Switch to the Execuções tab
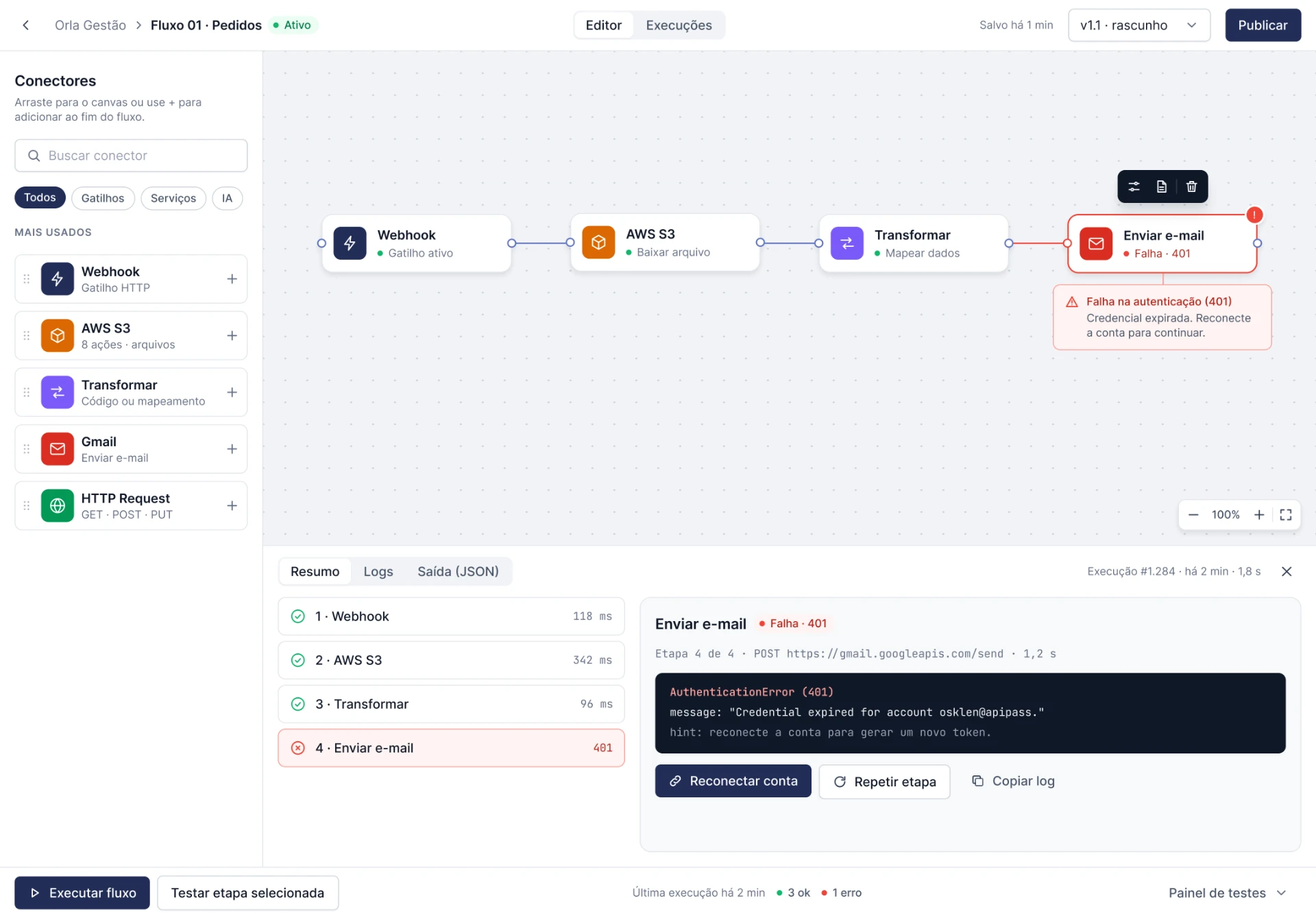Image resolution: width=1316 pixels, height=918 pixels. pyautogui.click(x=679, y=25)
